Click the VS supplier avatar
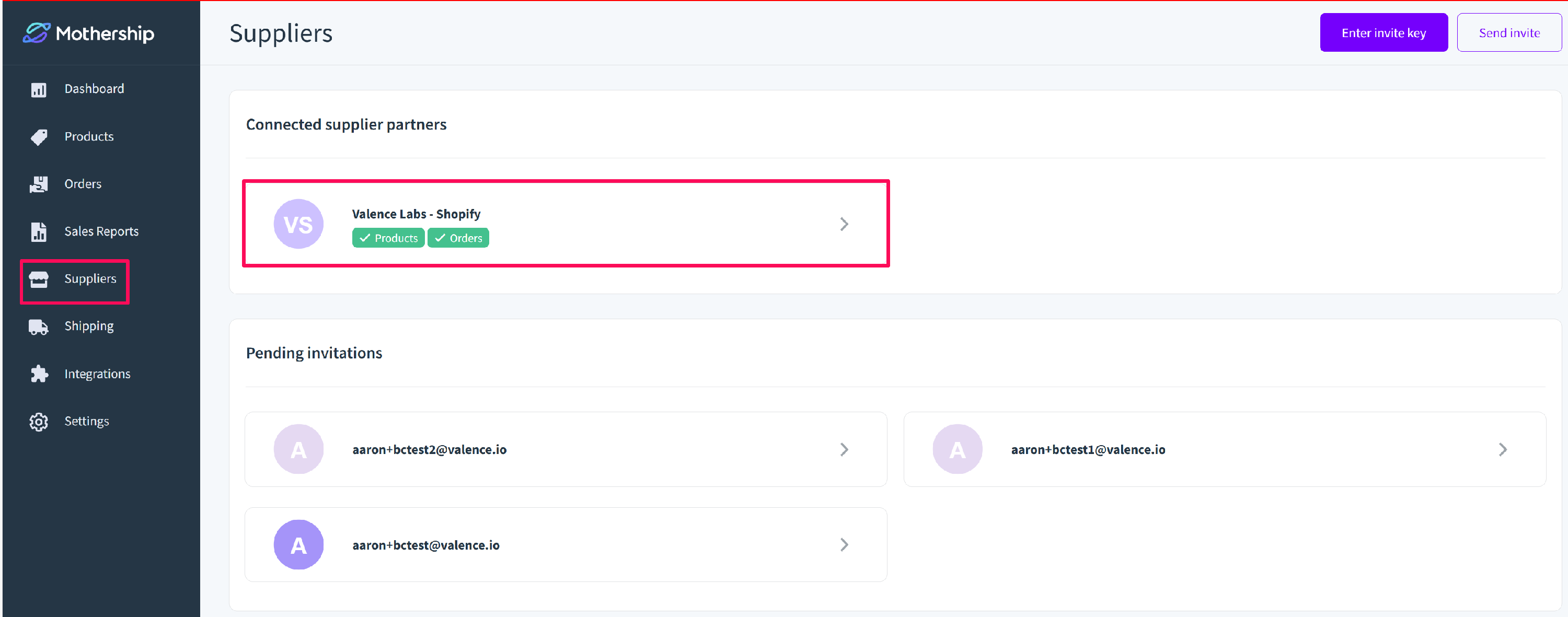1568x617 pixels. coord(298,224)
